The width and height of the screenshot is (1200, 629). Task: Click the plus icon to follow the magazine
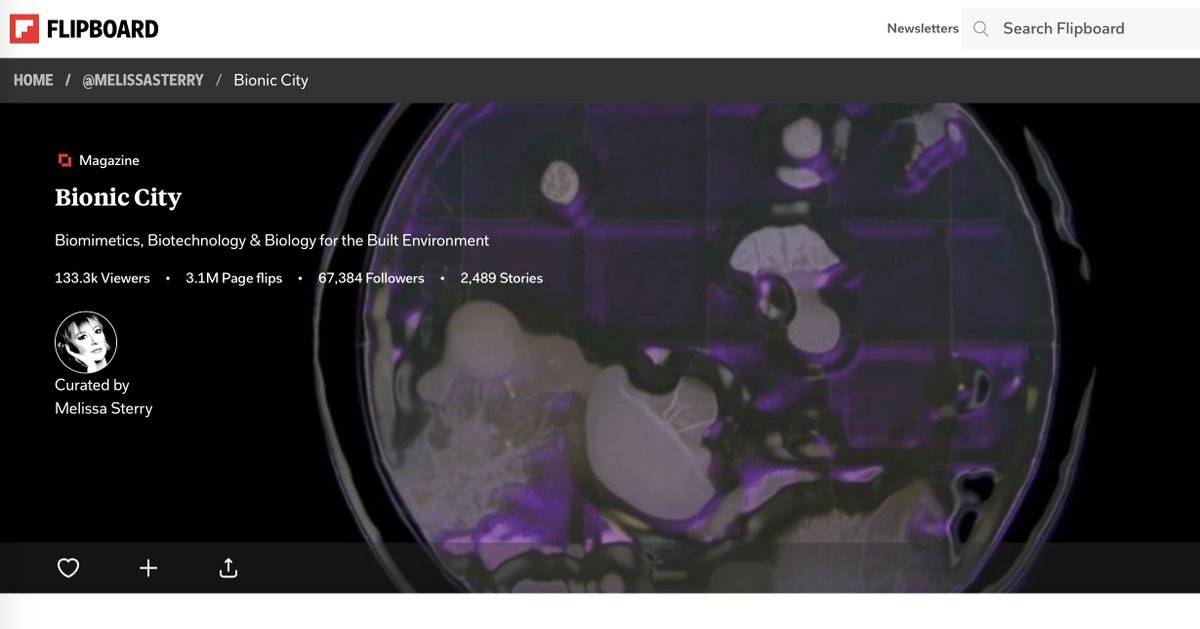pos(147,568)
